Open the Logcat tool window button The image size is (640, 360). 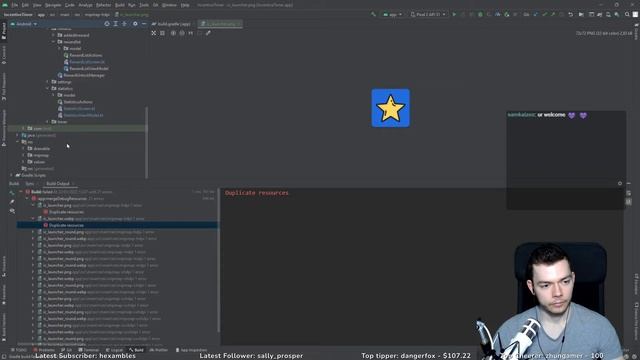pos(114,350)
